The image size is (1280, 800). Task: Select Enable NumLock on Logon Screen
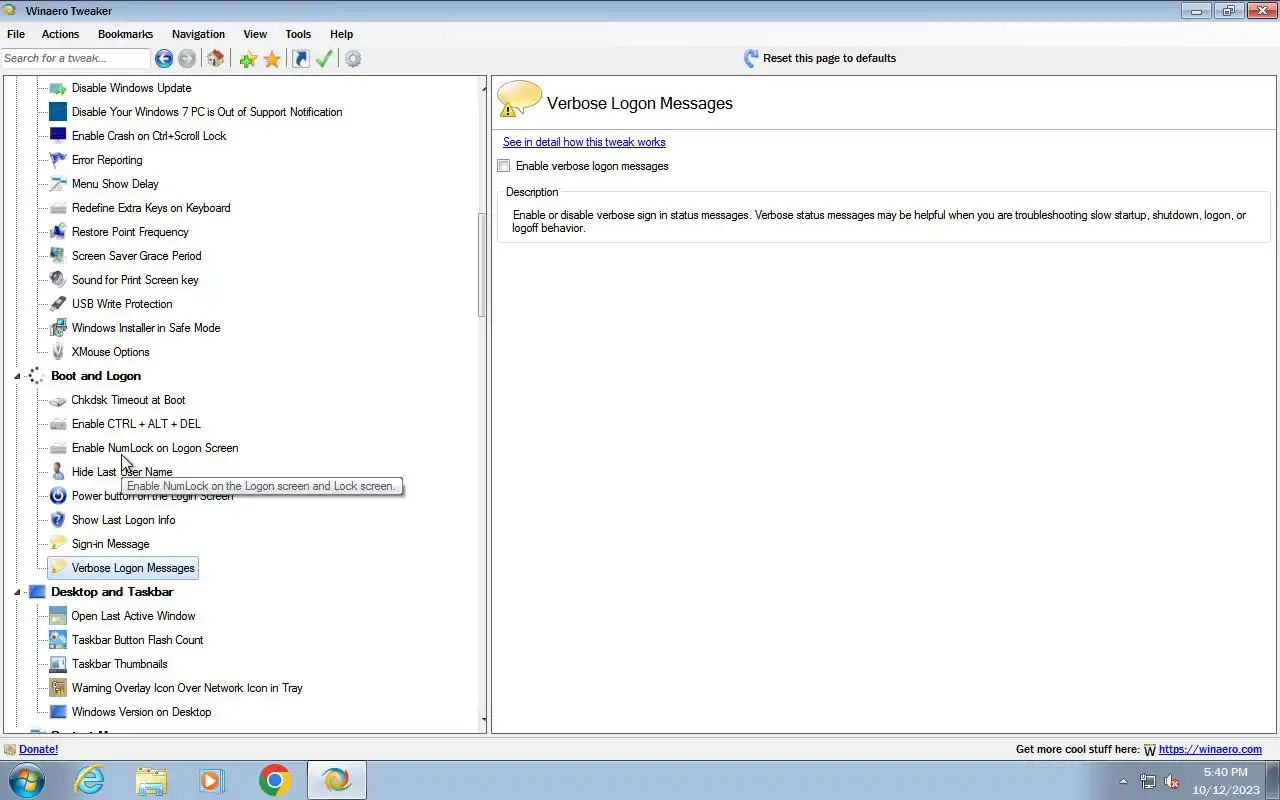[155, 448]
